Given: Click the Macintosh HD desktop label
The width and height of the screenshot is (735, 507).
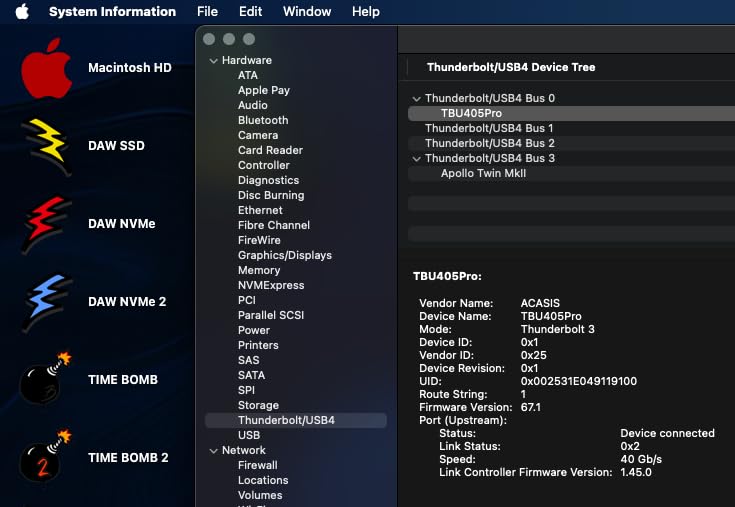Looking at the screenshot, I should [130, 68].
